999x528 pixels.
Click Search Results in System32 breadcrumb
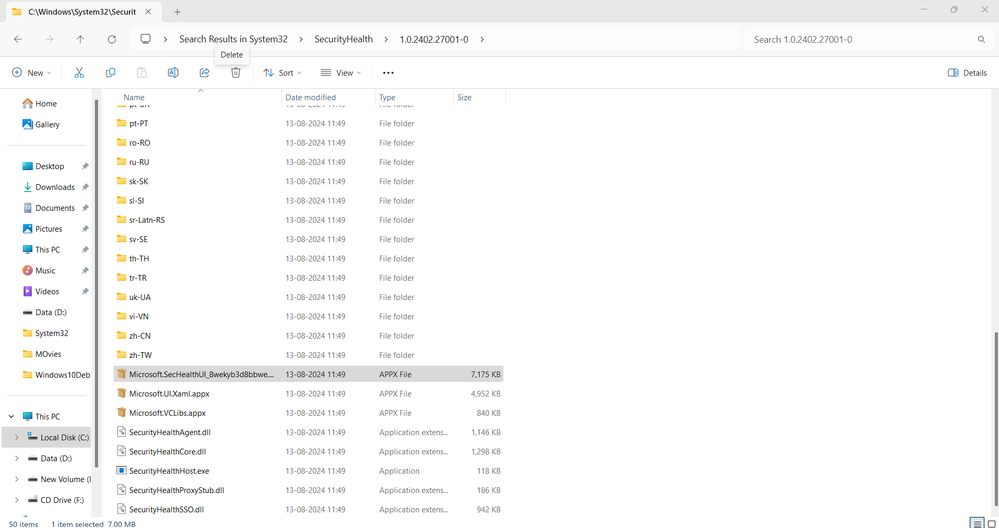tap(233, 39)
